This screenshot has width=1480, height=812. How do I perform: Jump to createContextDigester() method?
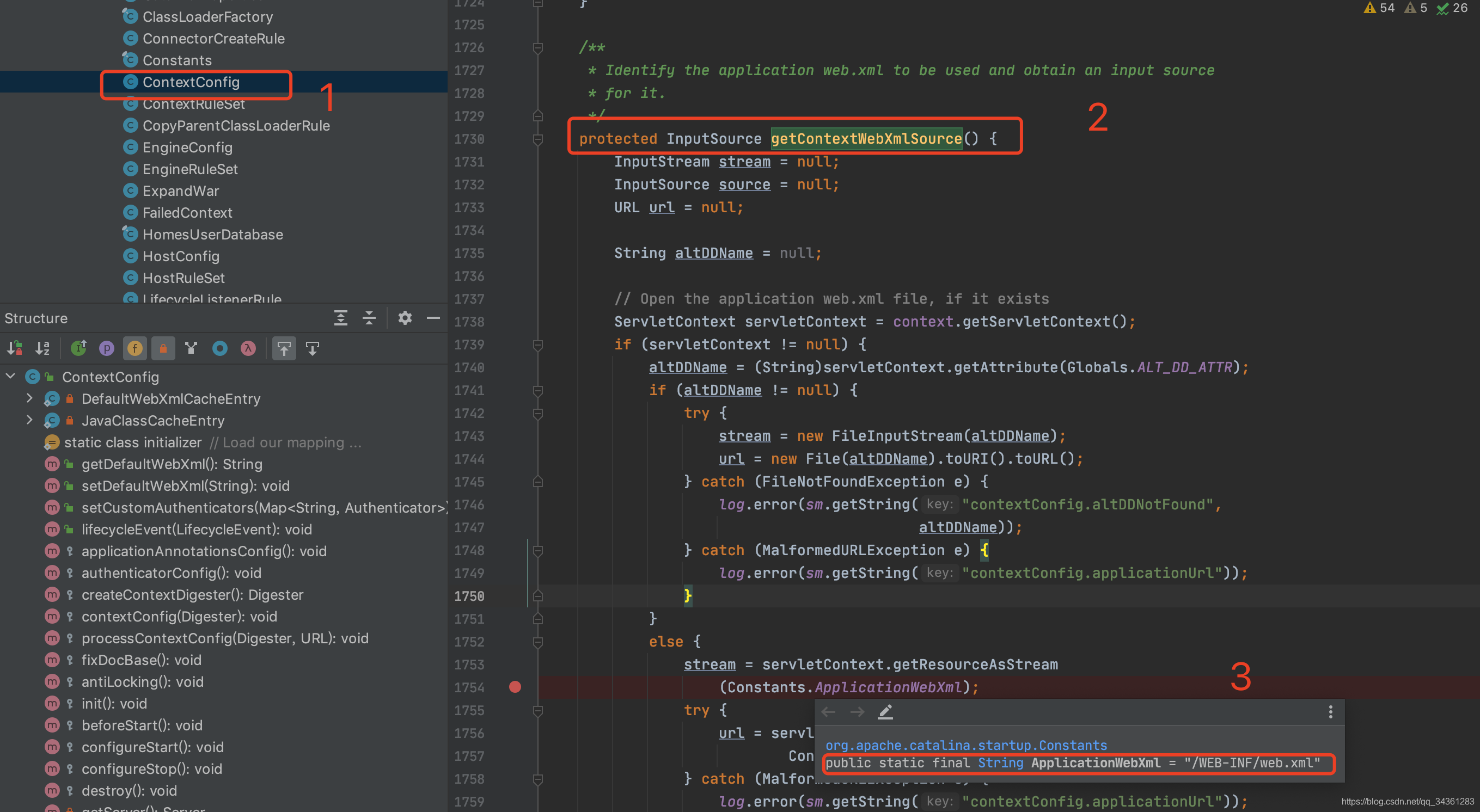pyautogui.click(x=192, y=595)
